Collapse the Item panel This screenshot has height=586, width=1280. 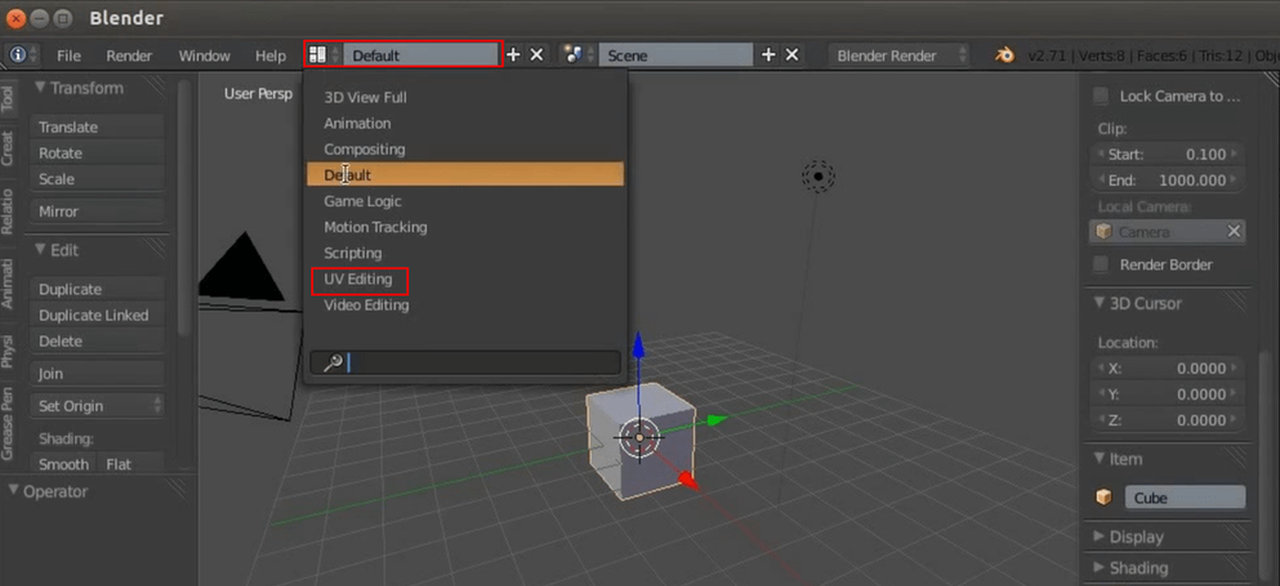pos(1099,459)
